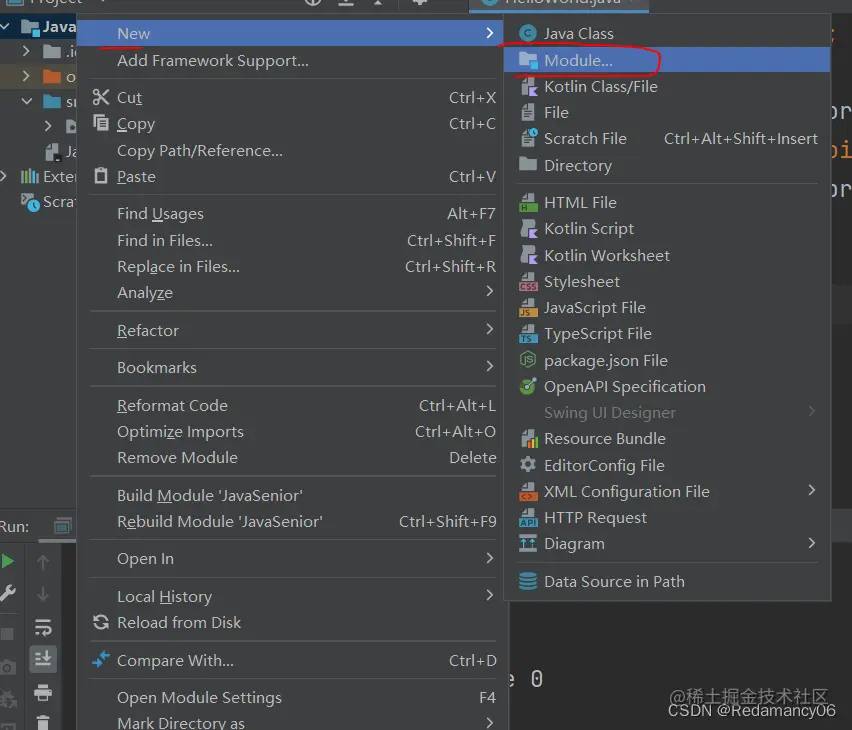The height and width of the screenshot is (730, 852).
Task: Select Scratches and Consoles tree item
Action: [47, 202]
